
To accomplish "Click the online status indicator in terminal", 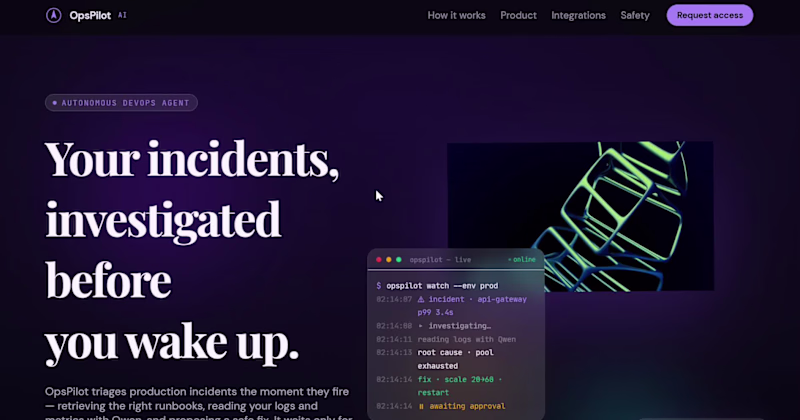I will pyautogui.click(x=522, y=260).
